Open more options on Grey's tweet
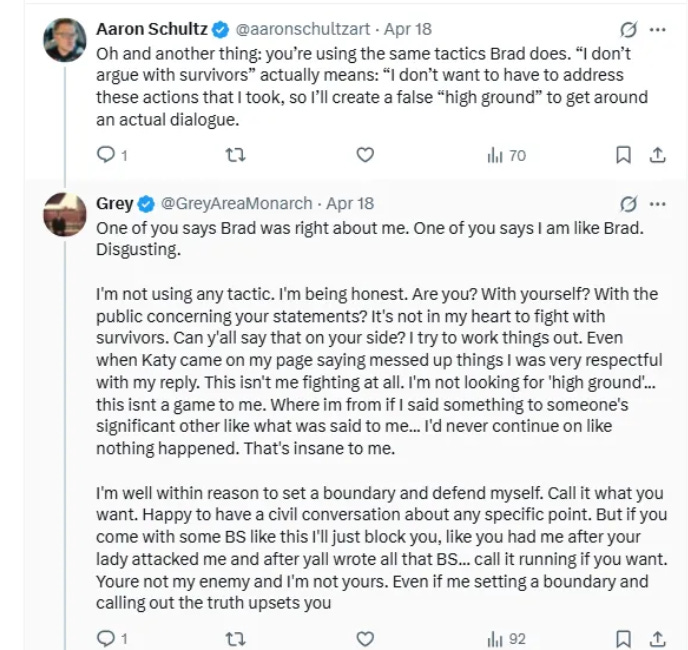 (x=657, y=203)
